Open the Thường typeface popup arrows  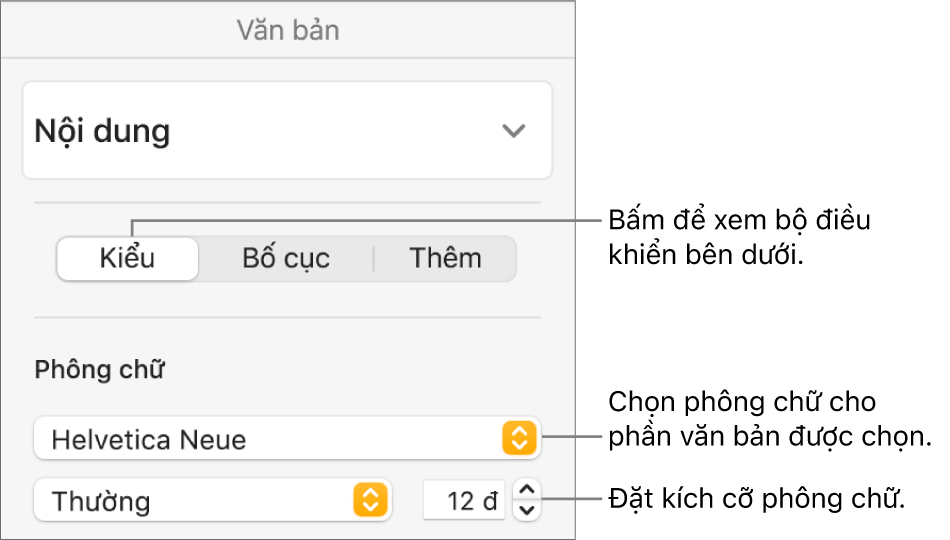pyautogui.click(x=369, y=499)
